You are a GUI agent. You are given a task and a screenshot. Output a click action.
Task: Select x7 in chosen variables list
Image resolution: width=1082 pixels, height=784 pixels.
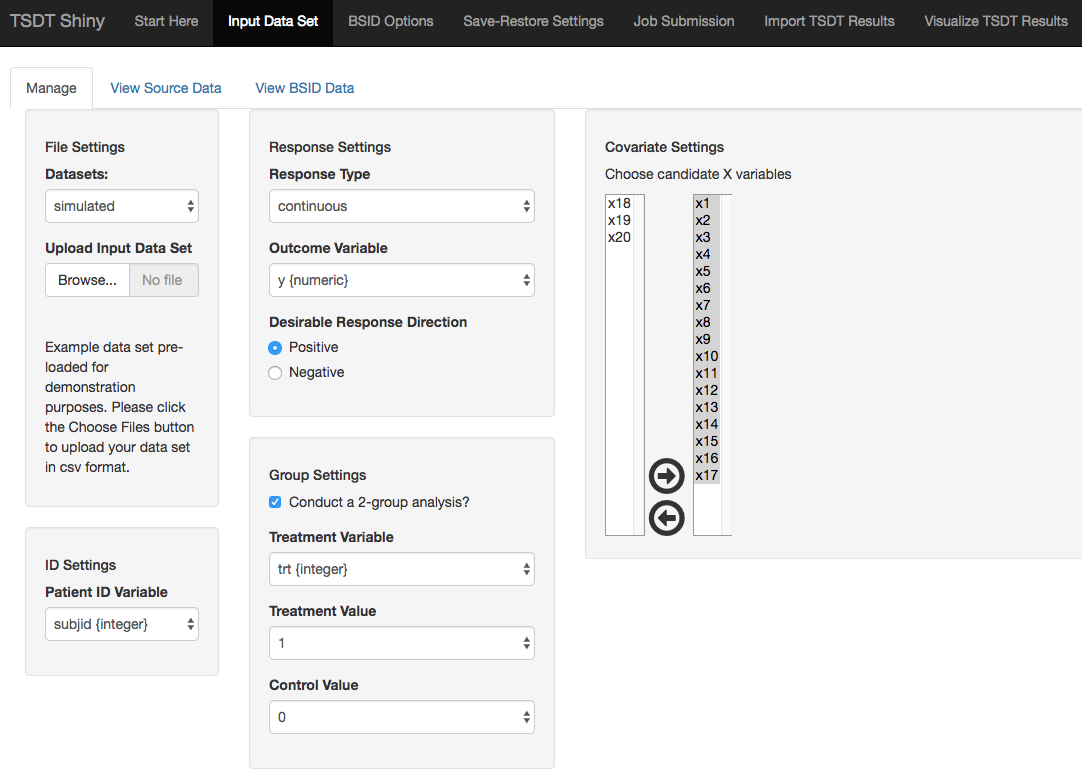pyautogui.click(x=707, y=306)
